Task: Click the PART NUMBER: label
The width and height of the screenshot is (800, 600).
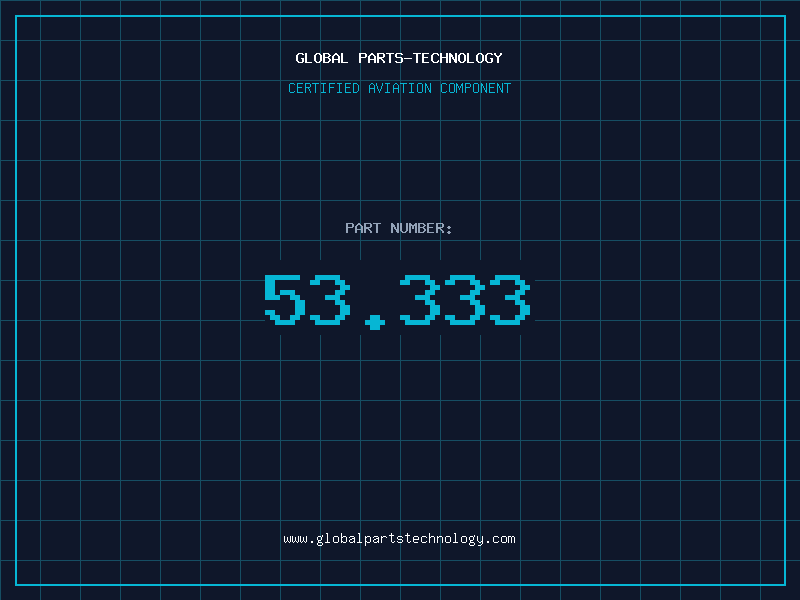Action: [399, 228]
